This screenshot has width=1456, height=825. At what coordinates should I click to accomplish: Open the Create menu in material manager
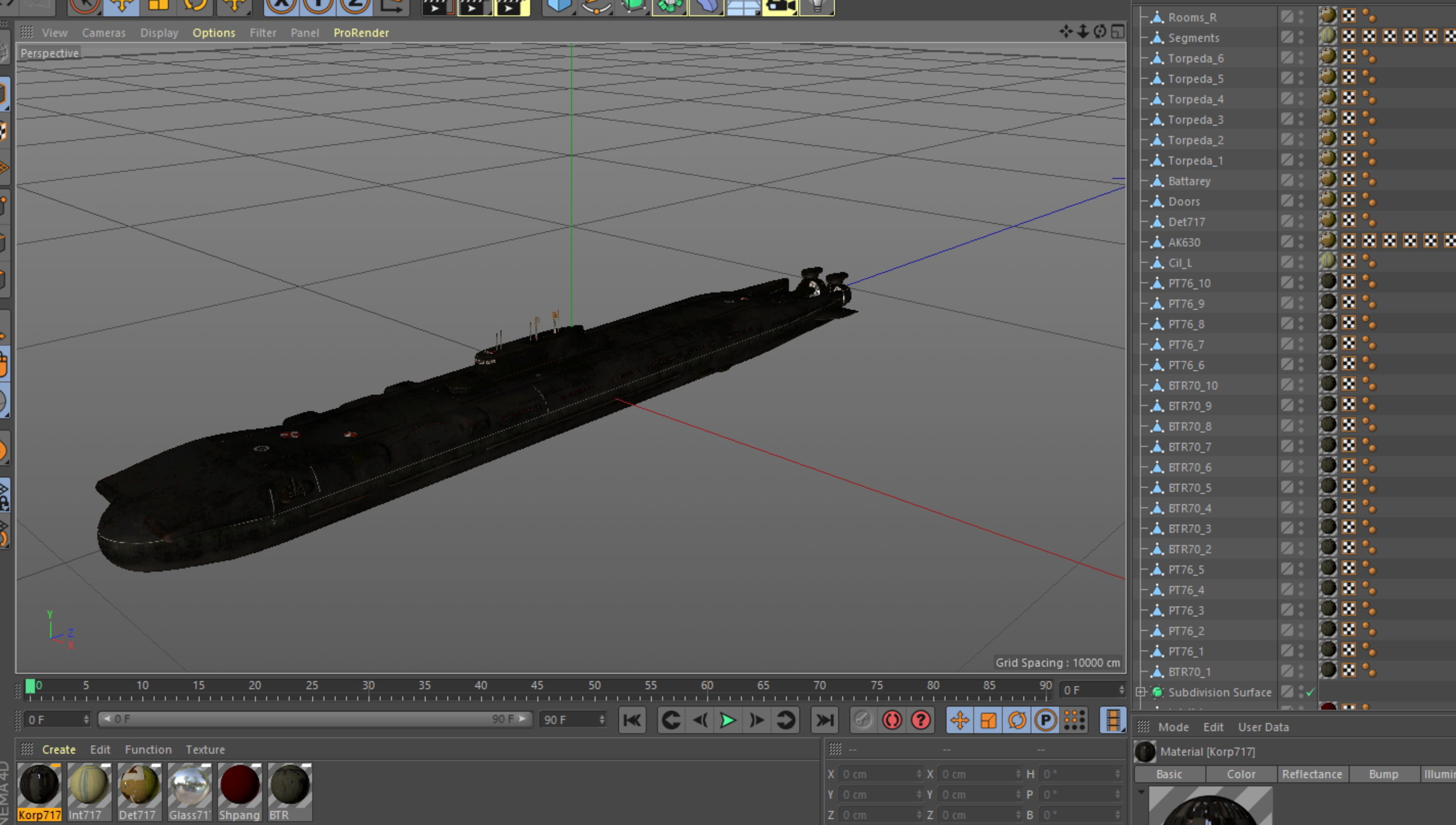(58, 750)
